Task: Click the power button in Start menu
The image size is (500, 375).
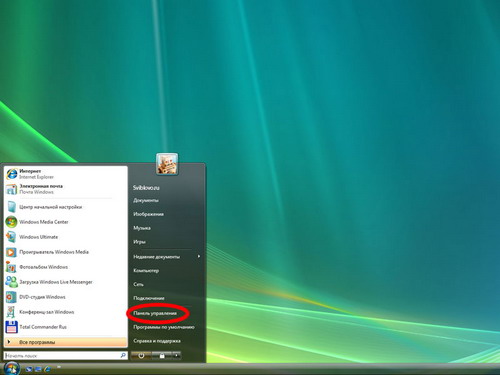Action: [141, 356]
